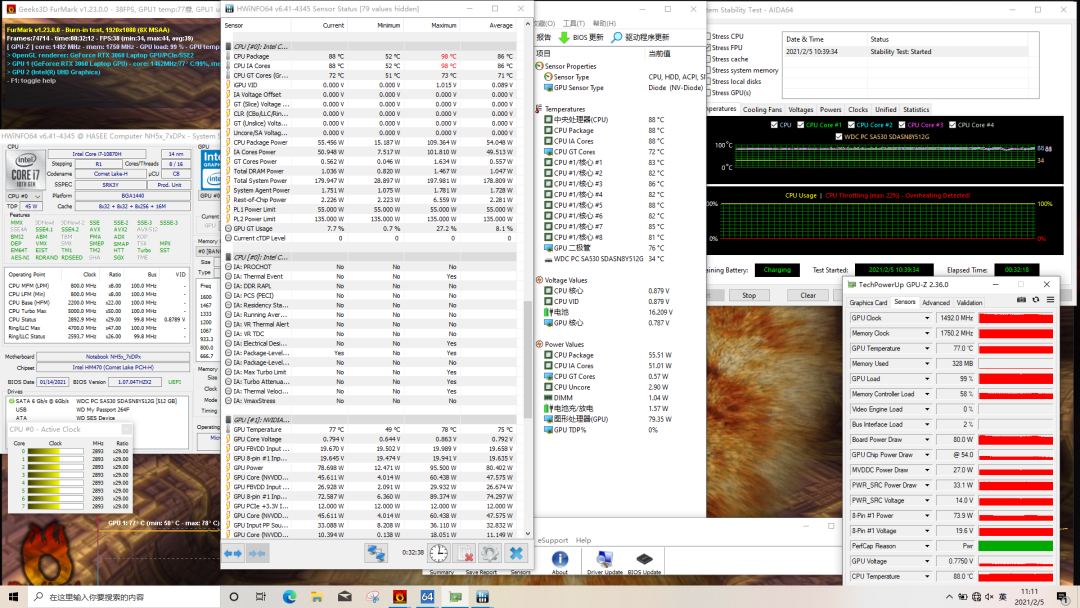Image resolution: width=1080 pixels, height=608 pixels.
Task: Enable the Stress CPU checkbox
Action: click(708, 36)
